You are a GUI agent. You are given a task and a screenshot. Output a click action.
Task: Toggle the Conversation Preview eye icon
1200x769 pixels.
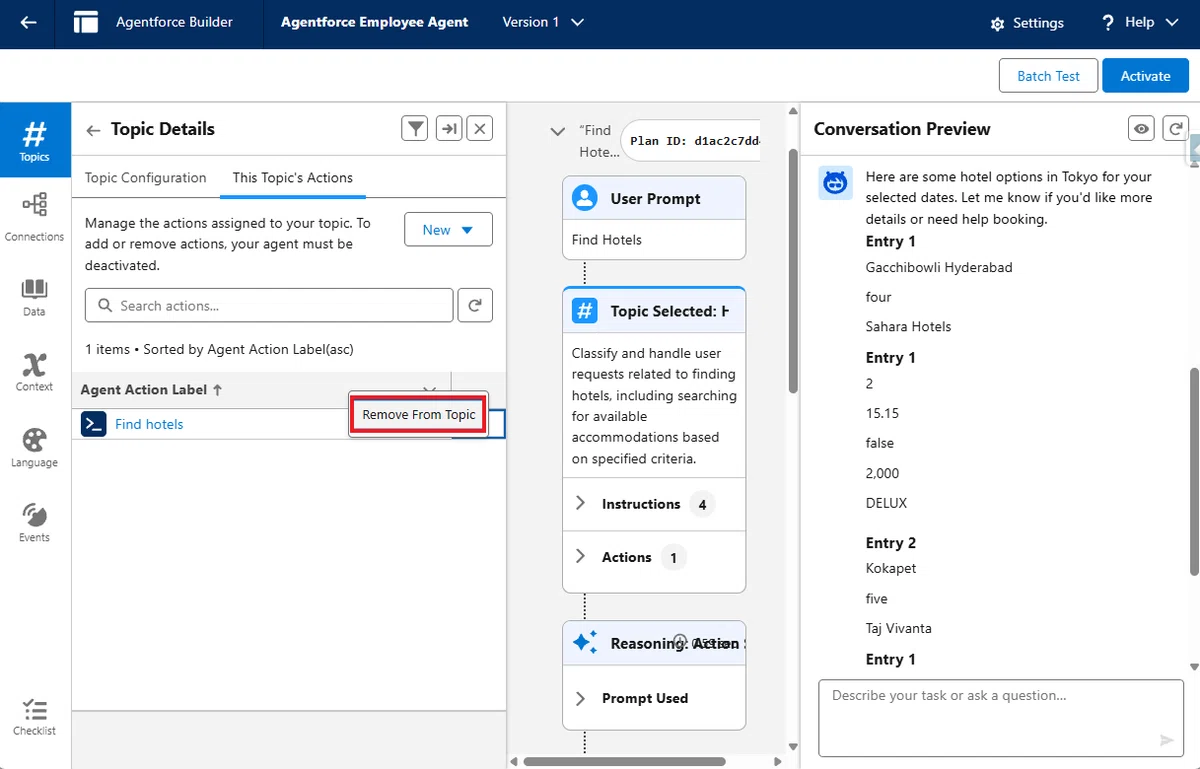(x=1141, y=128)
